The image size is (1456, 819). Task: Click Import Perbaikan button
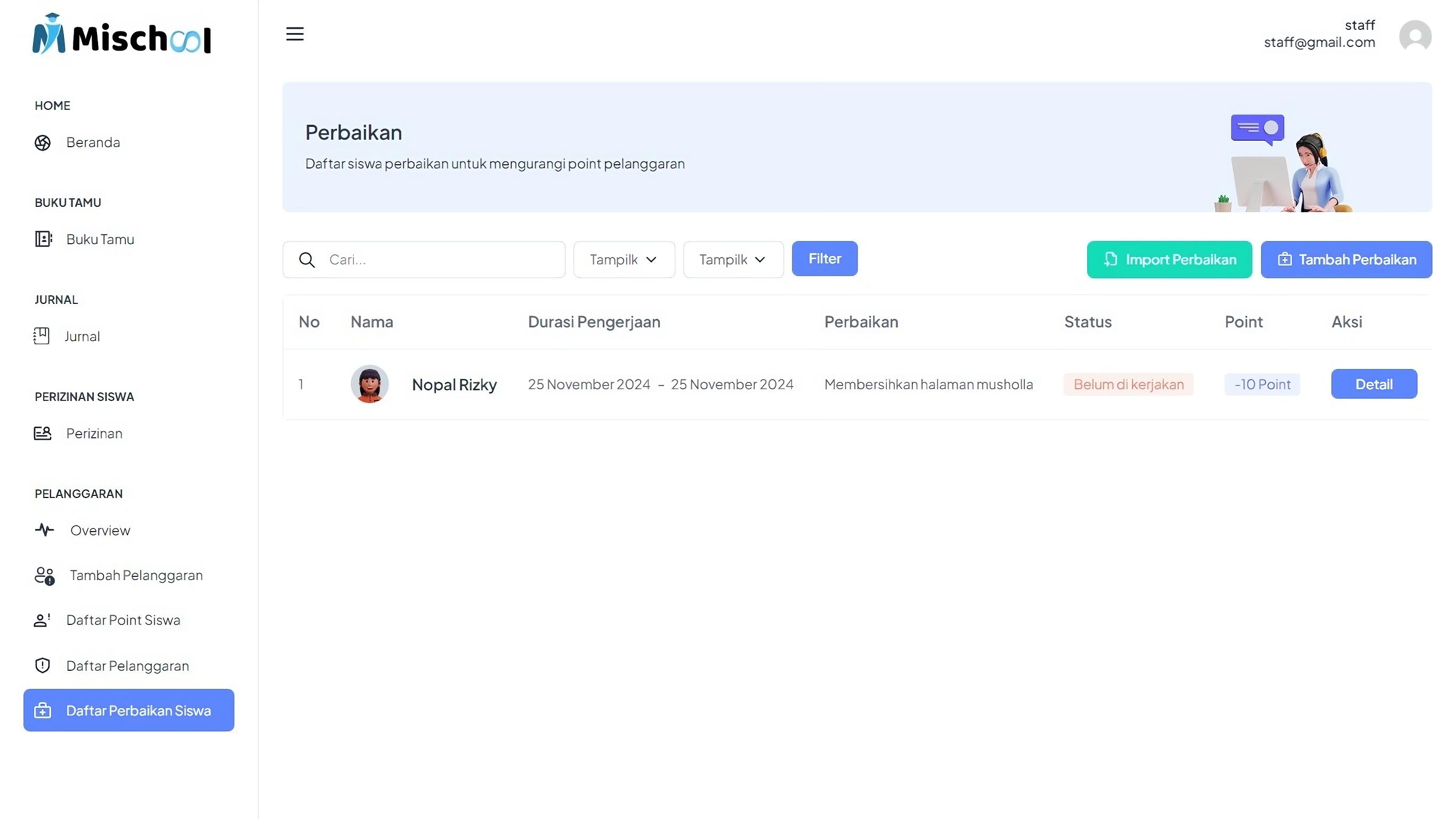(x=1169, y=260)
